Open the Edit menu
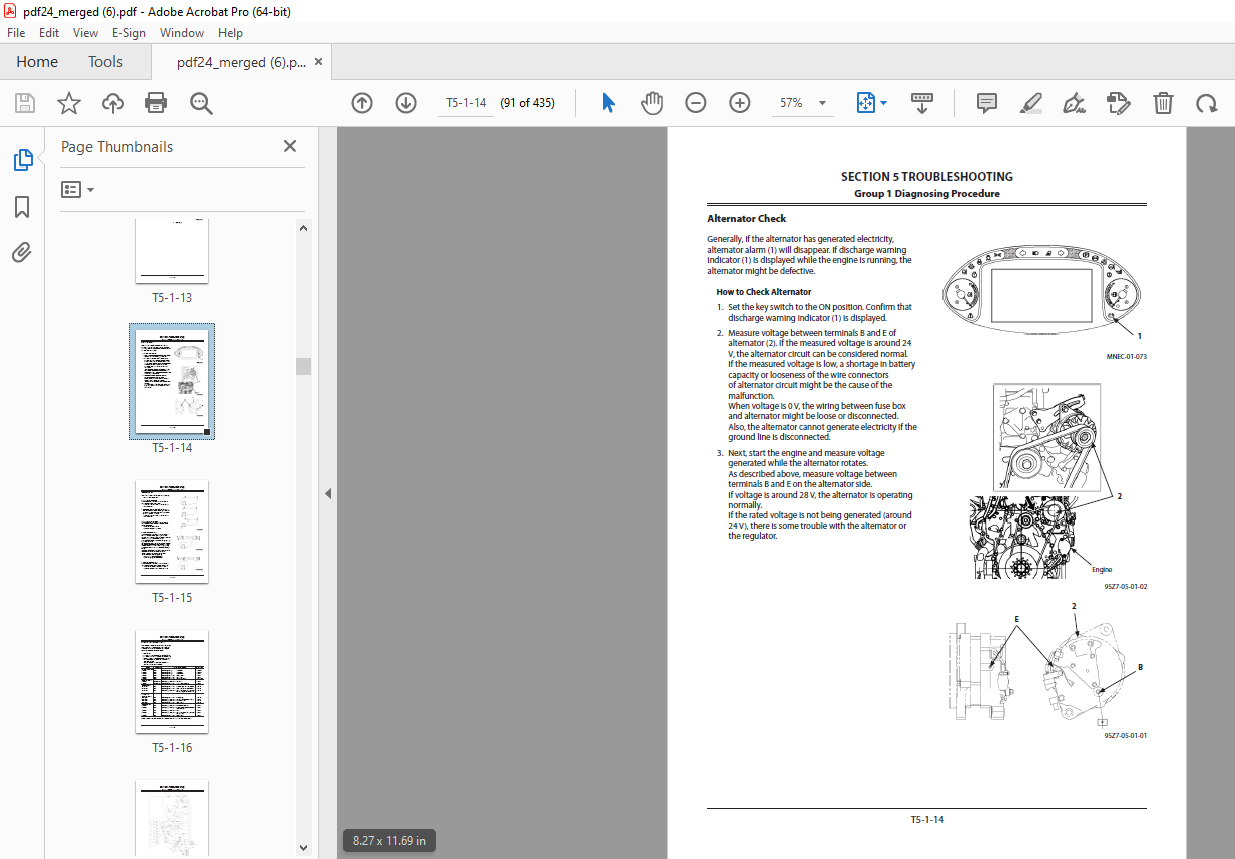1235x859 pixels. tap(49, 32)
